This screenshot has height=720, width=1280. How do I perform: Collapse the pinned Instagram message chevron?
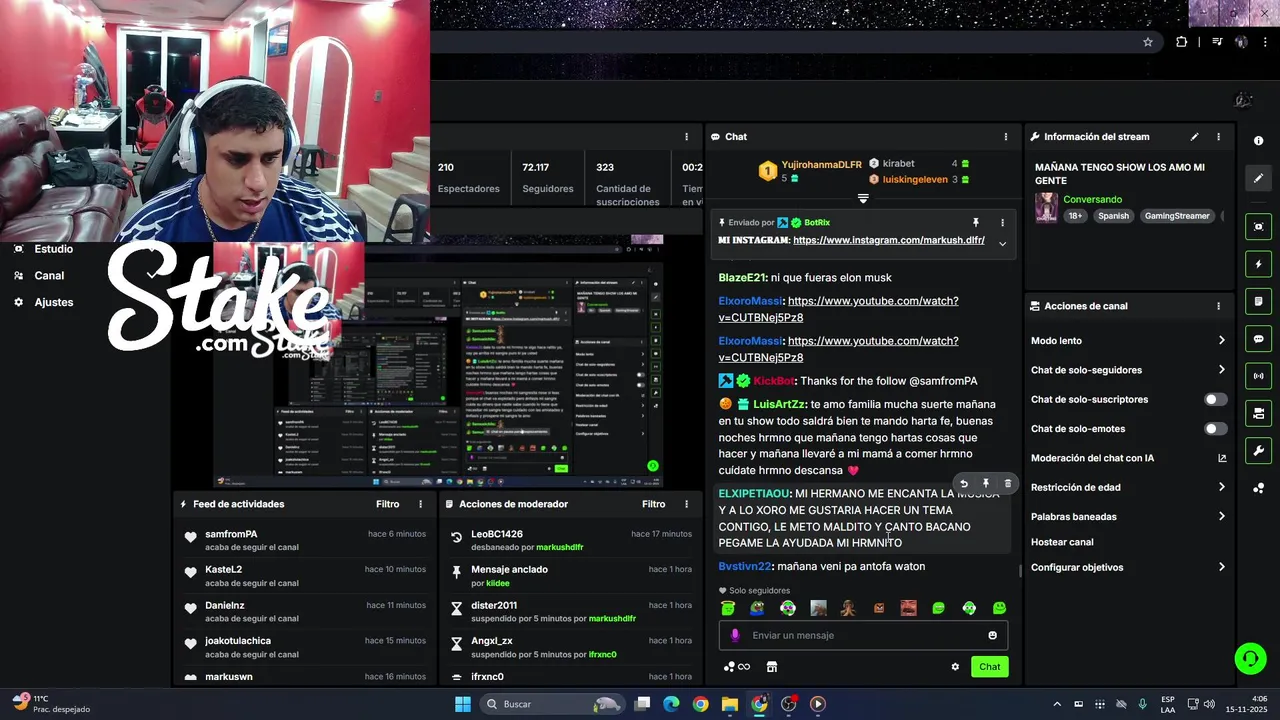(x=1002, y=243)
